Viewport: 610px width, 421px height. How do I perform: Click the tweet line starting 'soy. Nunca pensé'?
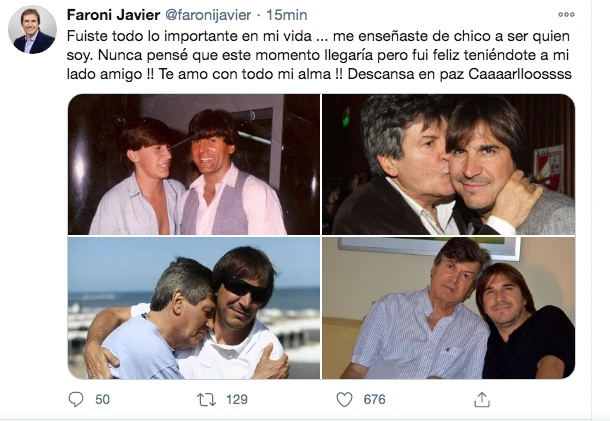click(300, 56)
